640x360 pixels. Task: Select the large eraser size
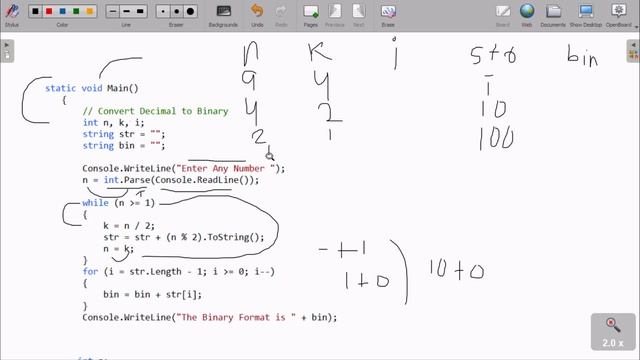pos(191,11)
